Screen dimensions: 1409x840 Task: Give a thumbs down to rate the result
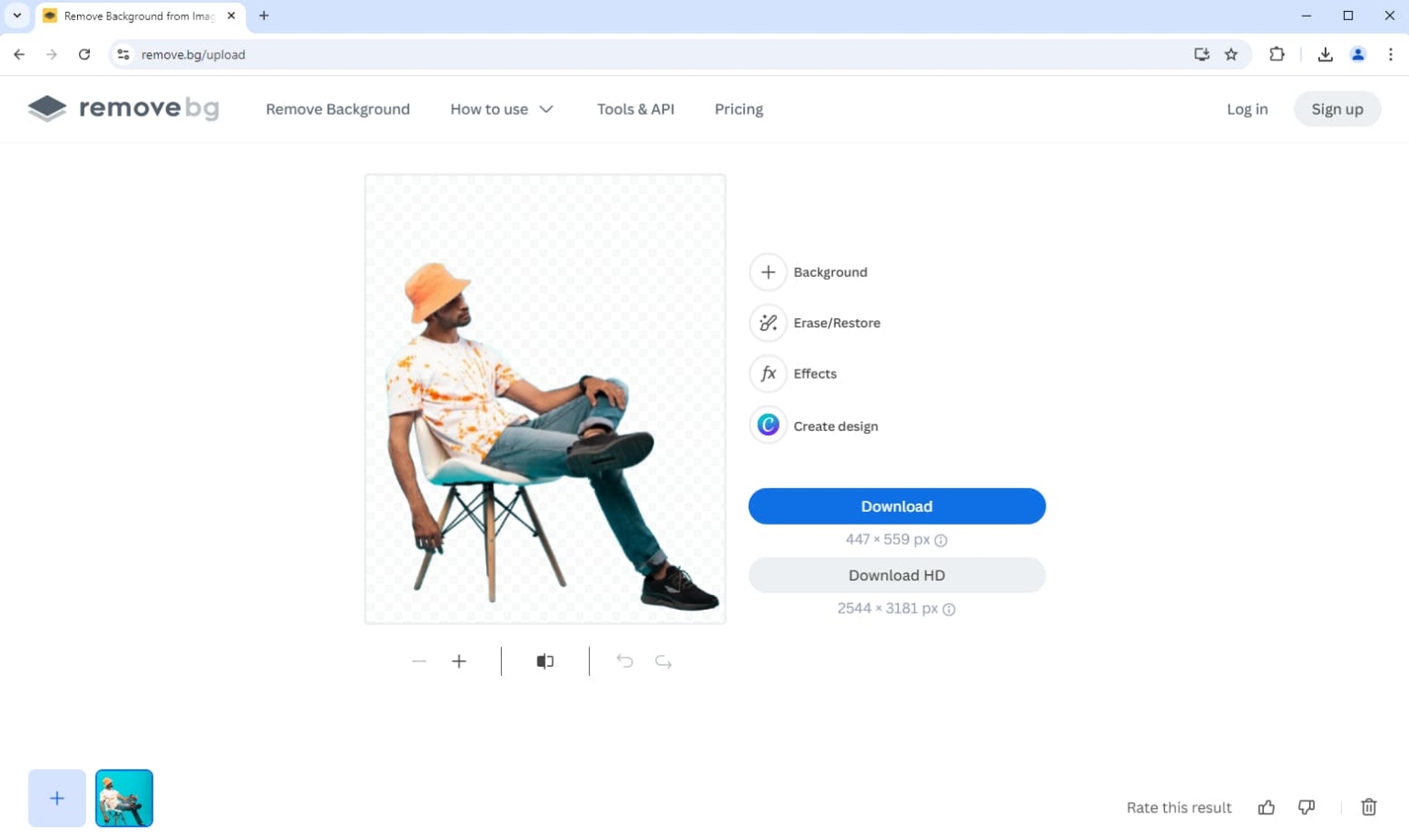point(1305,807)
